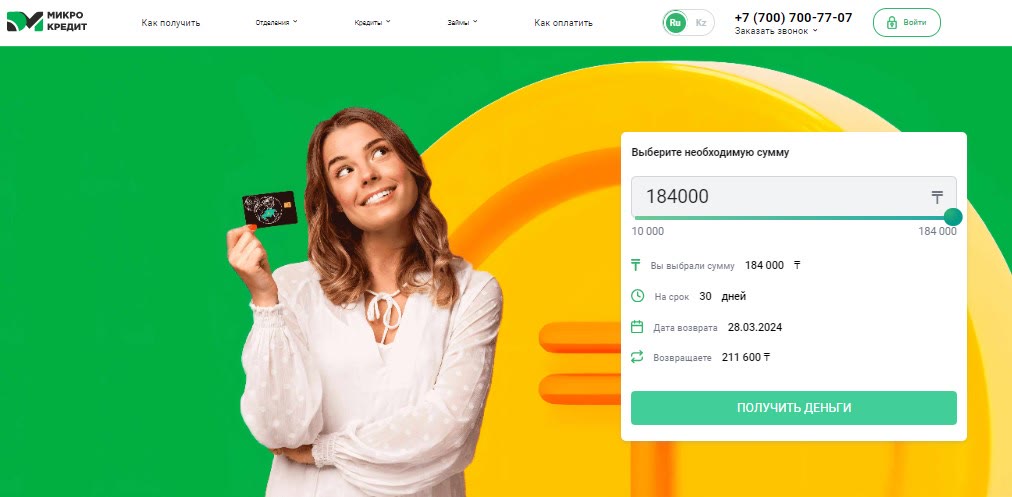Expand the Займы dropdown menu
Viewport: 1012px width, 497px height.
(x=462, y=23)
